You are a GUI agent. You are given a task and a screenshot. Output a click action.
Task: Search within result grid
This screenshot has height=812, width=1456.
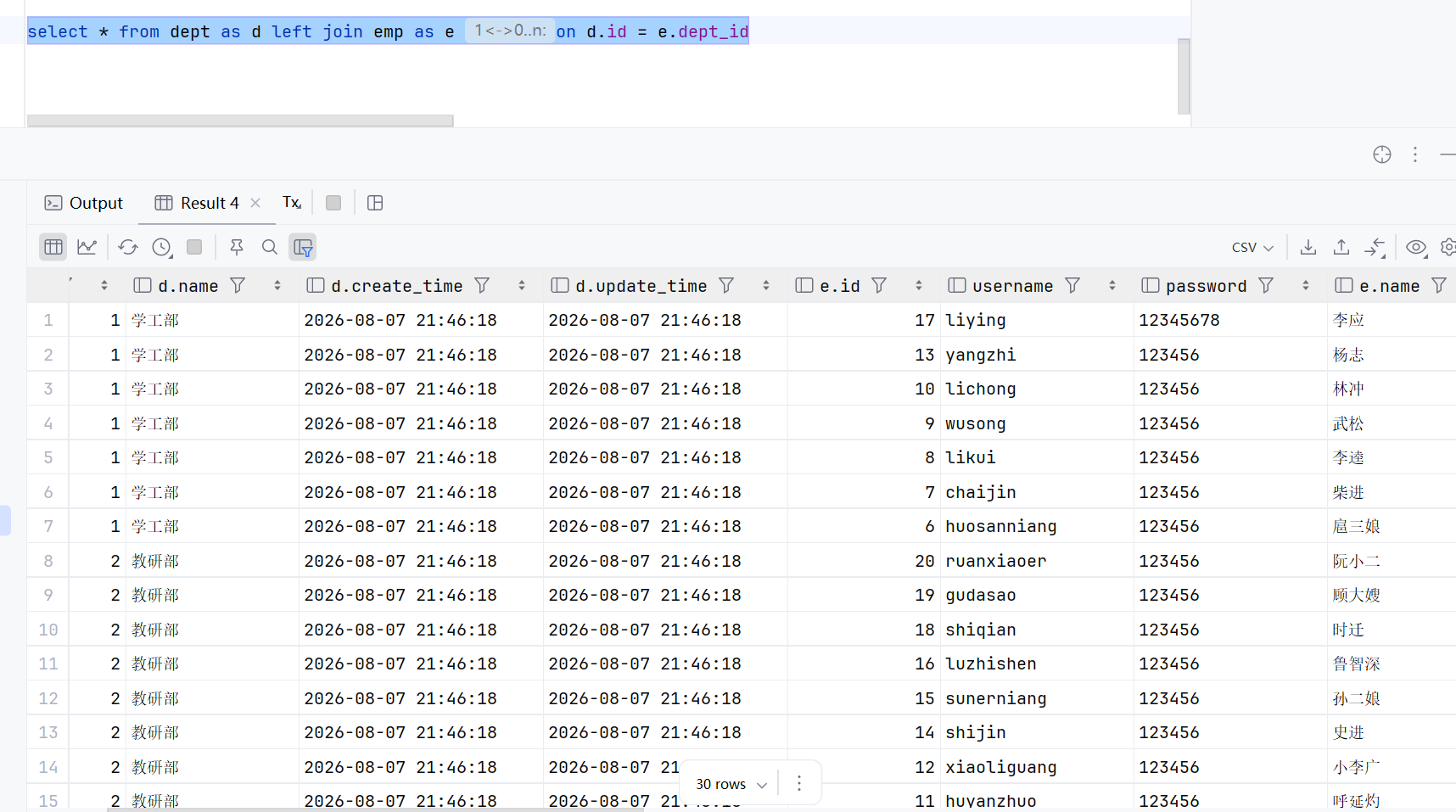click(x=270, y=247)
